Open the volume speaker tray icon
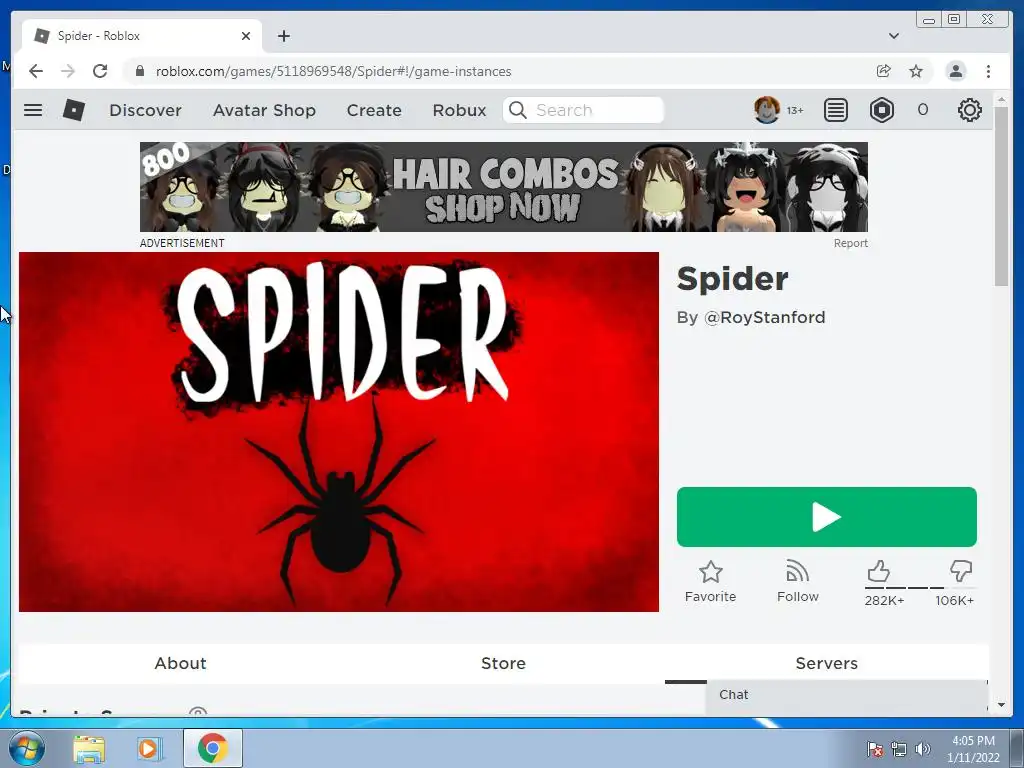Image resolution: width=1024 pixels, height=768 pixels. click(x=922, y=749)
